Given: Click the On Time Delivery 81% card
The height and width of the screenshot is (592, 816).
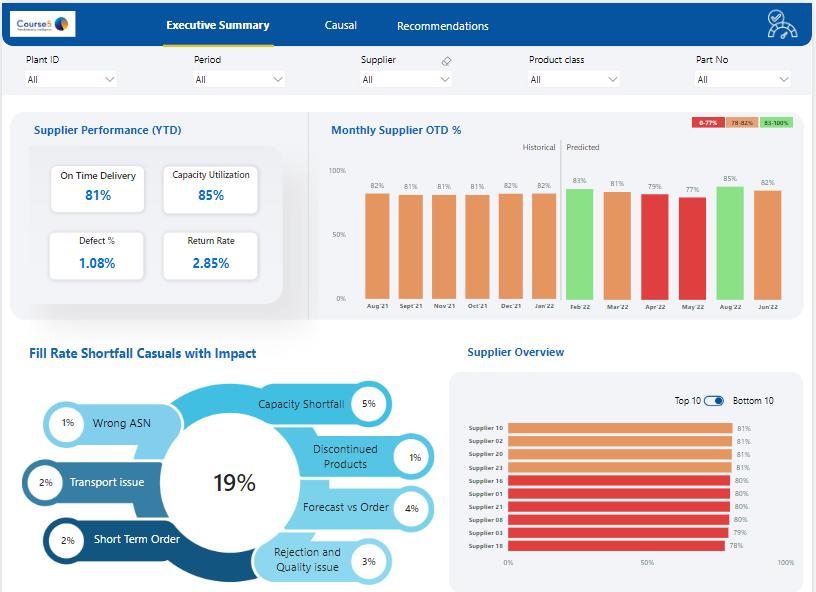Looking at the screenshot, I should [98, 189].
